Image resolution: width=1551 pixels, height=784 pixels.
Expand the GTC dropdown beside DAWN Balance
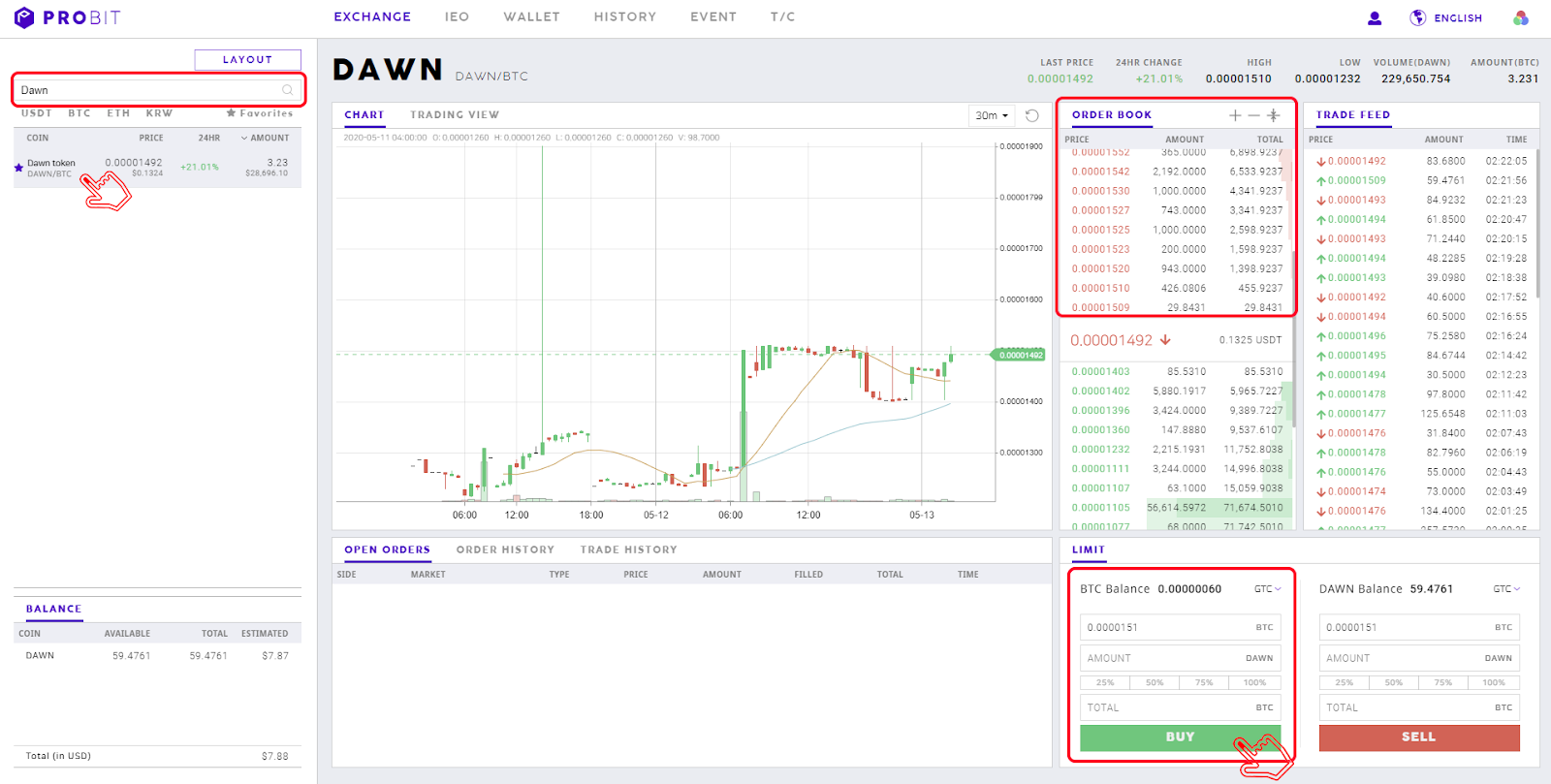point(1506,589)
